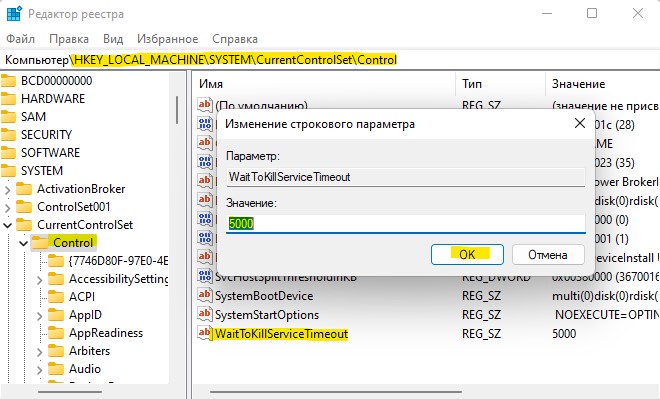This screenshot has width=660, height=399.
Task: Confirm dialog with OK button
Action: [467, 255]
